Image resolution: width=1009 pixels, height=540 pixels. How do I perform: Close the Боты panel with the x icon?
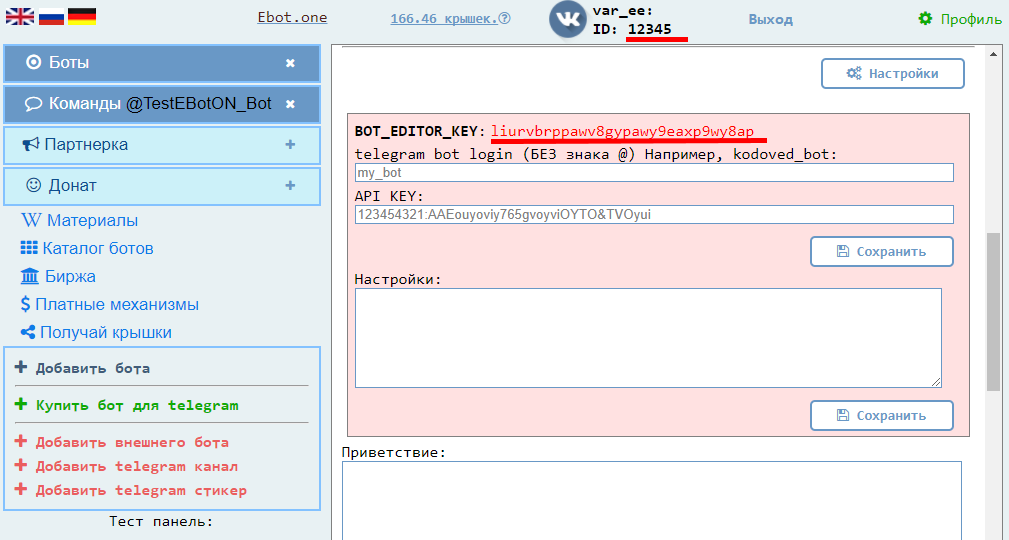(290, 63)
